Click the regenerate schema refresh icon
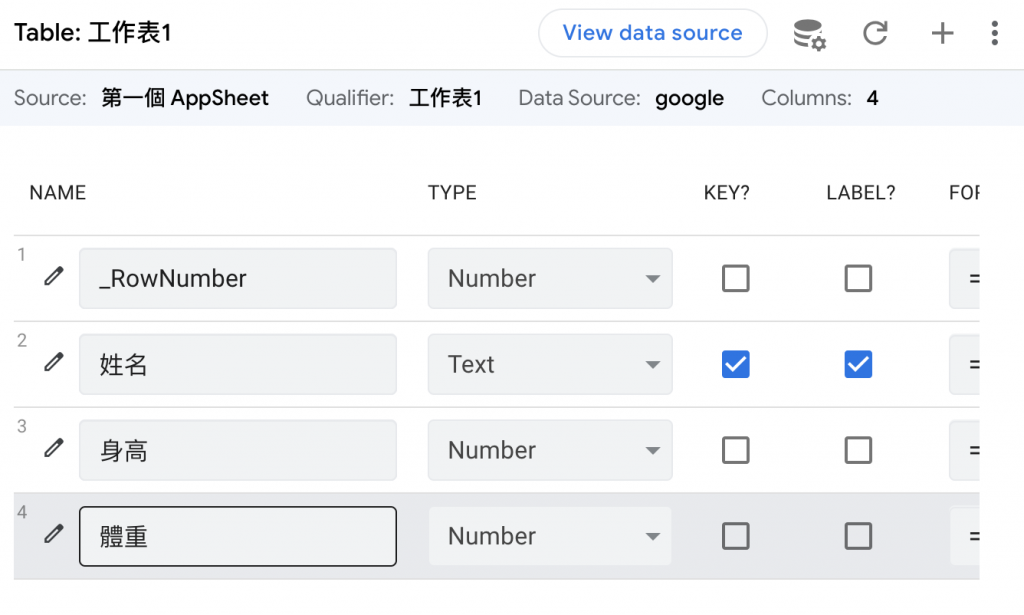 (x=875, y=34)
